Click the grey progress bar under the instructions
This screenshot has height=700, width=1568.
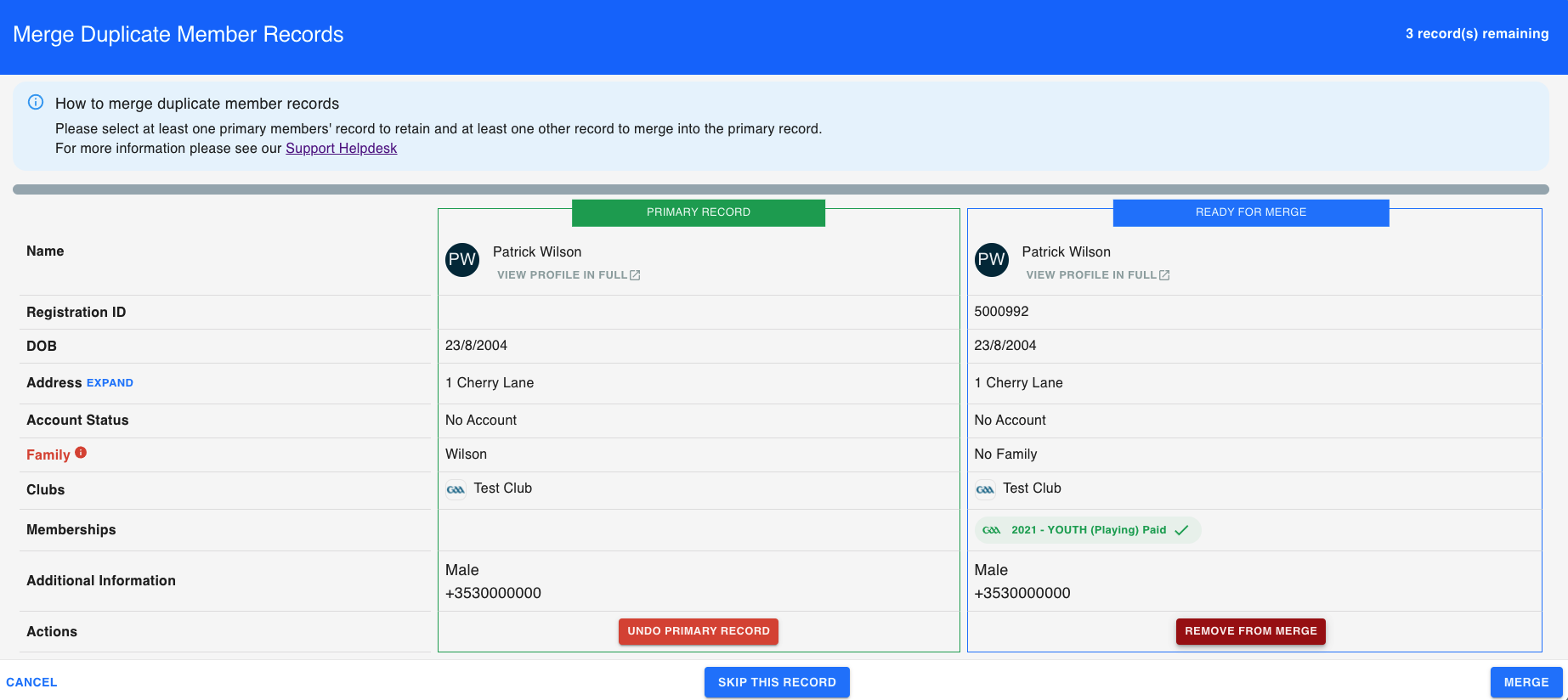[x=781, y=189]
